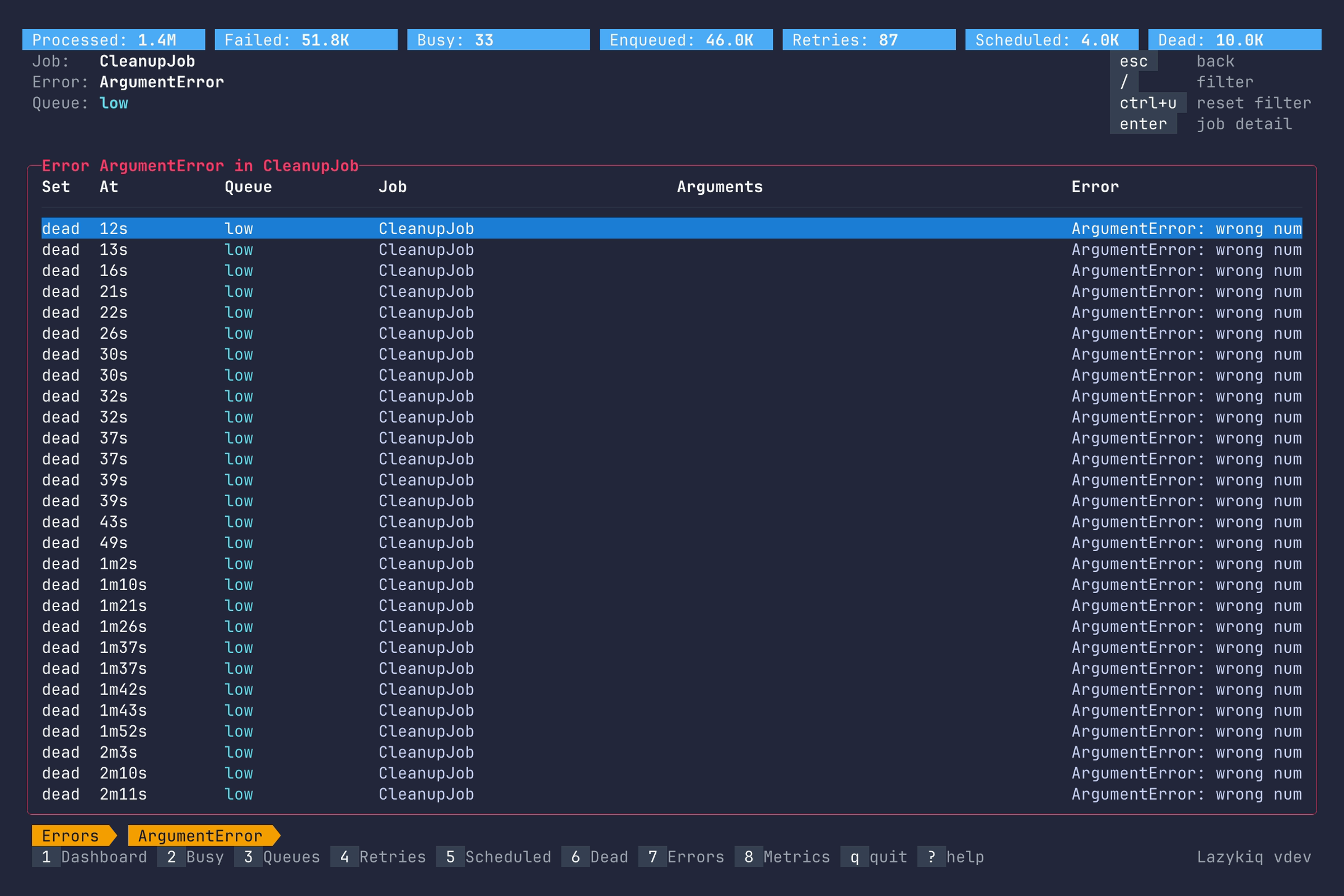The image size is (1344, 896).
Task: Switch to the Busy tab
Action: [191, 857]
